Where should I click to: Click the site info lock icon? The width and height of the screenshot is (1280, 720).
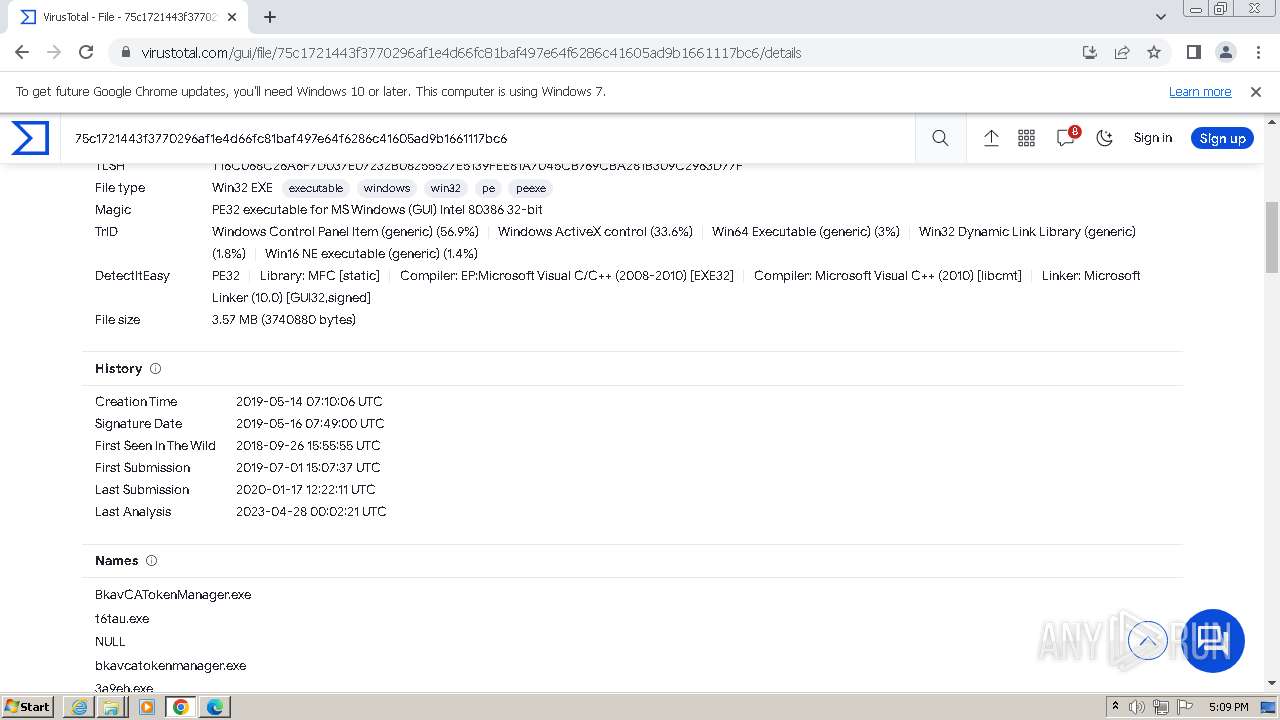tap(125, 52)
